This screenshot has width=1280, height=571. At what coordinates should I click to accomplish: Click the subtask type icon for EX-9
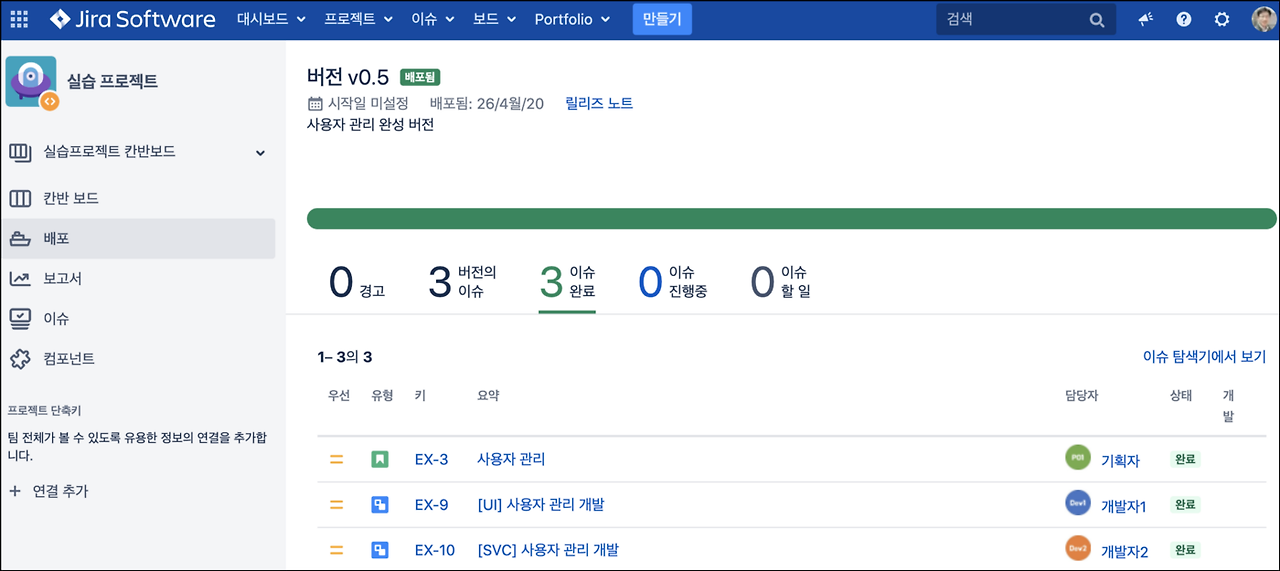point(380,505)
